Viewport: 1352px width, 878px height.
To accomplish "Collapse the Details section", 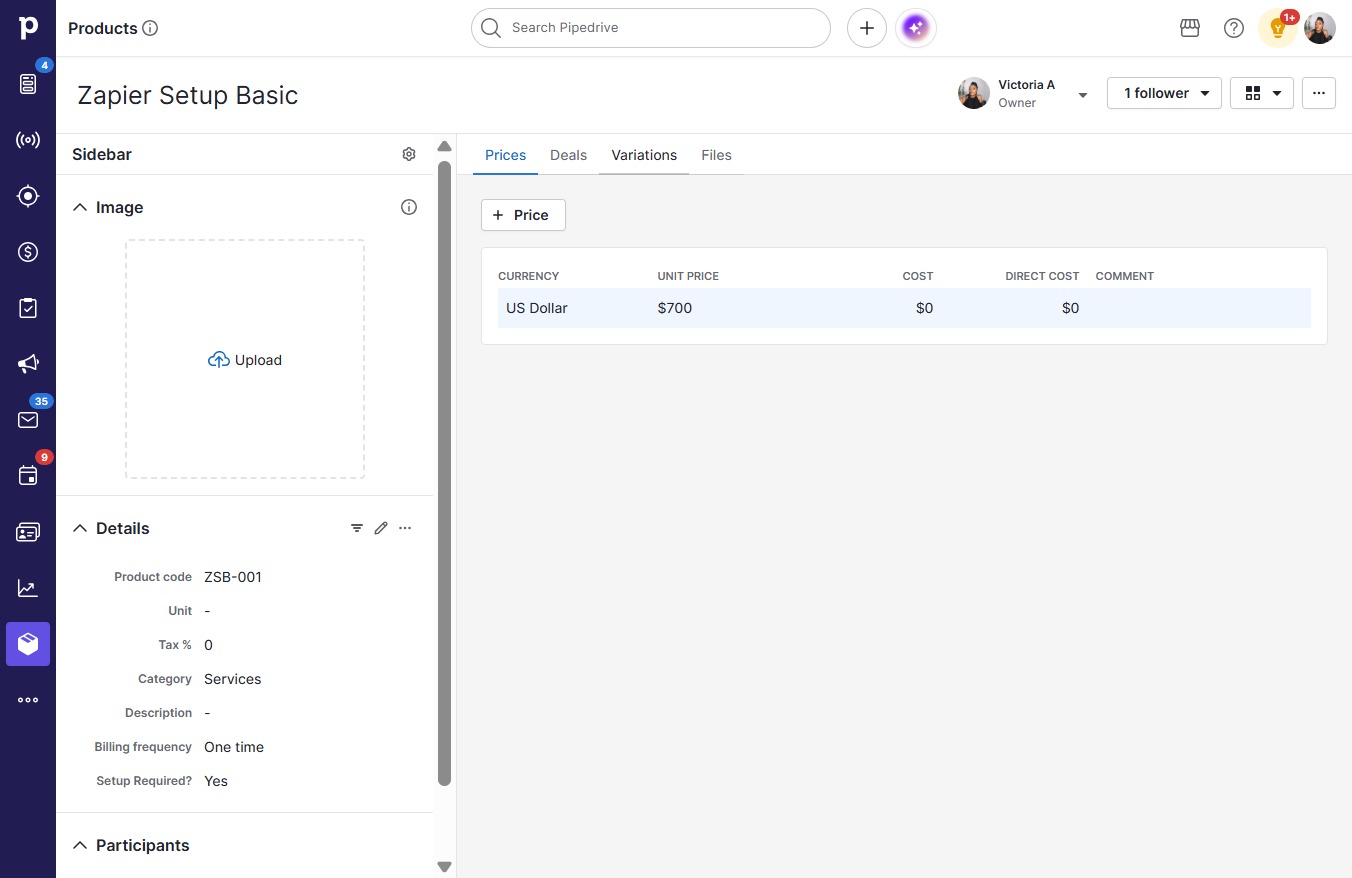I will pyautogui.click(x=80, y=528).
